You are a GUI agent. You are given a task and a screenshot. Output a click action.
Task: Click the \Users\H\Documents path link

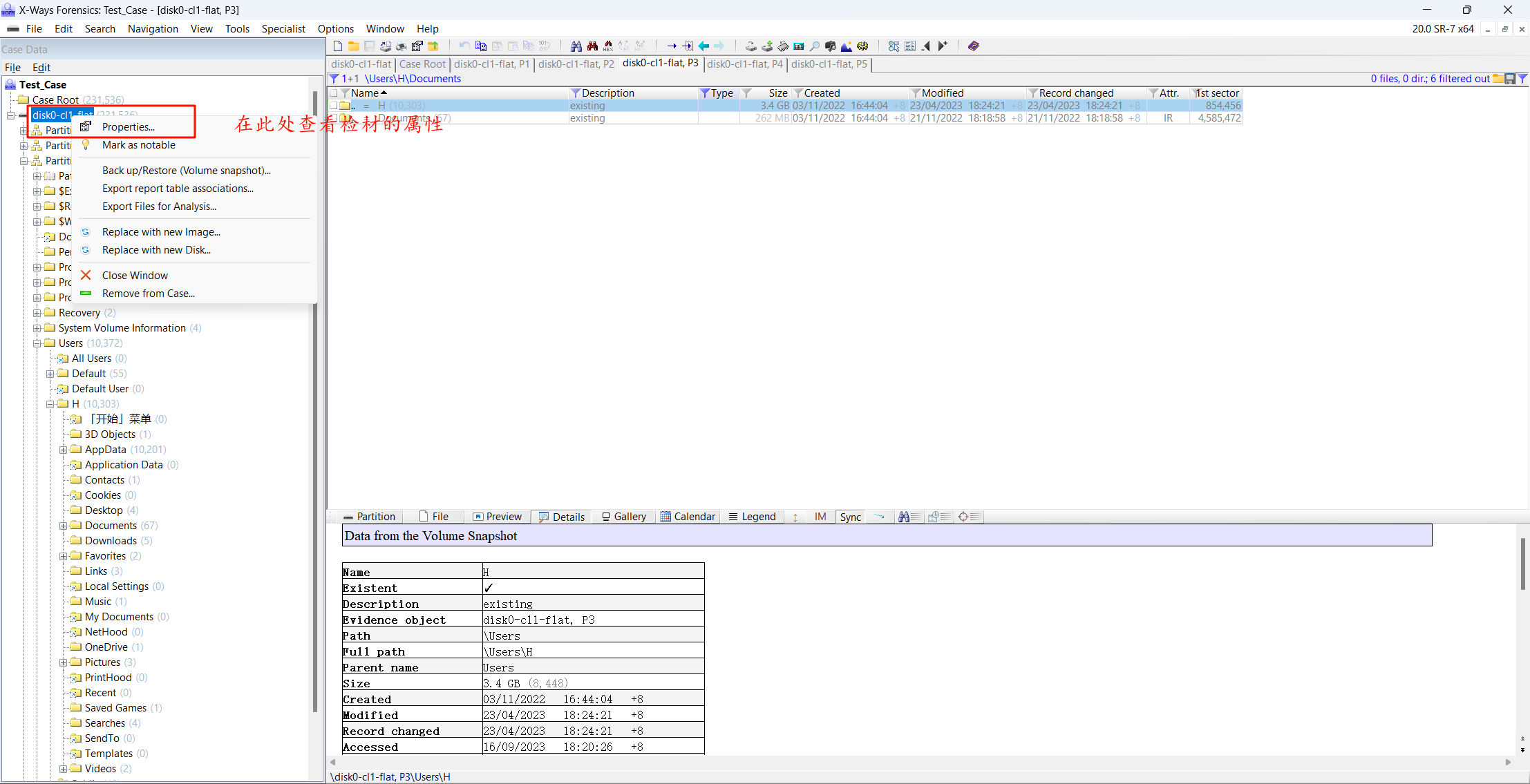point(413,79)
